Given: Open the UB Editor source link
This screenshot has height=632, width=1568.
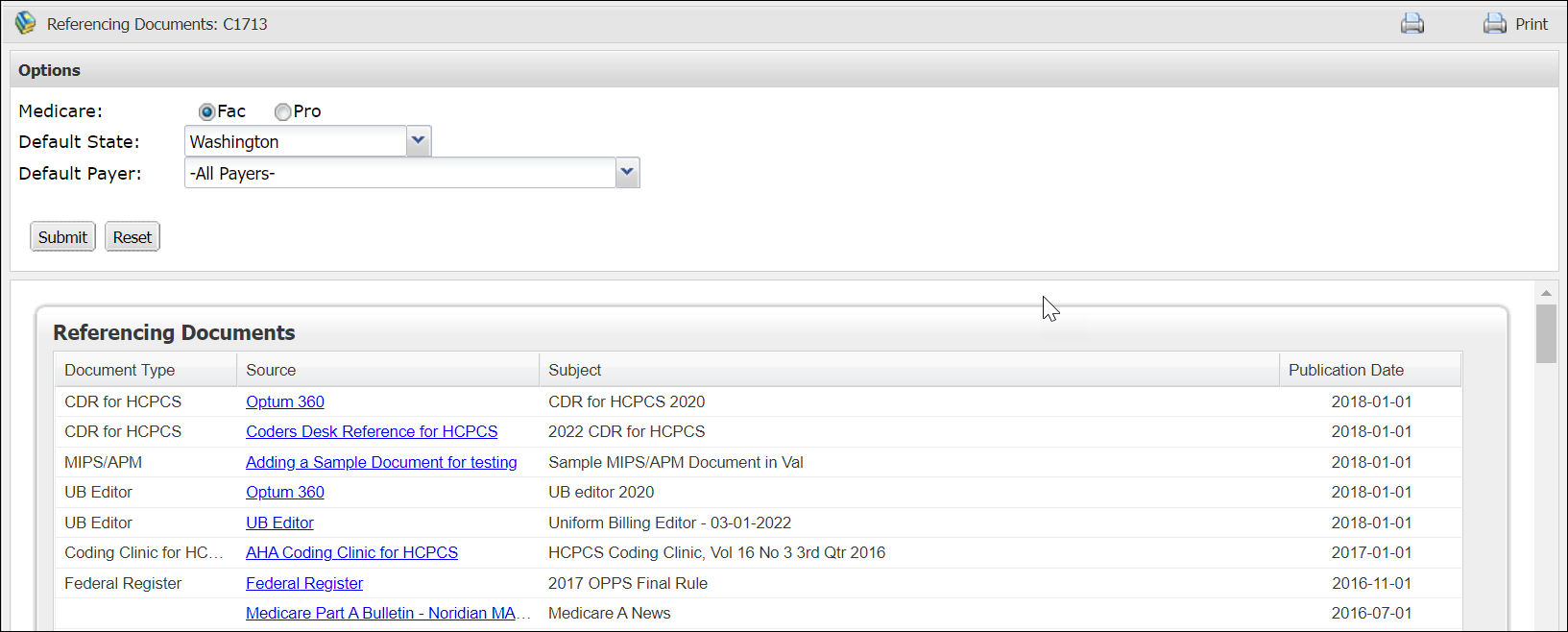Looking at the screenshot, I should click(279, 523).
